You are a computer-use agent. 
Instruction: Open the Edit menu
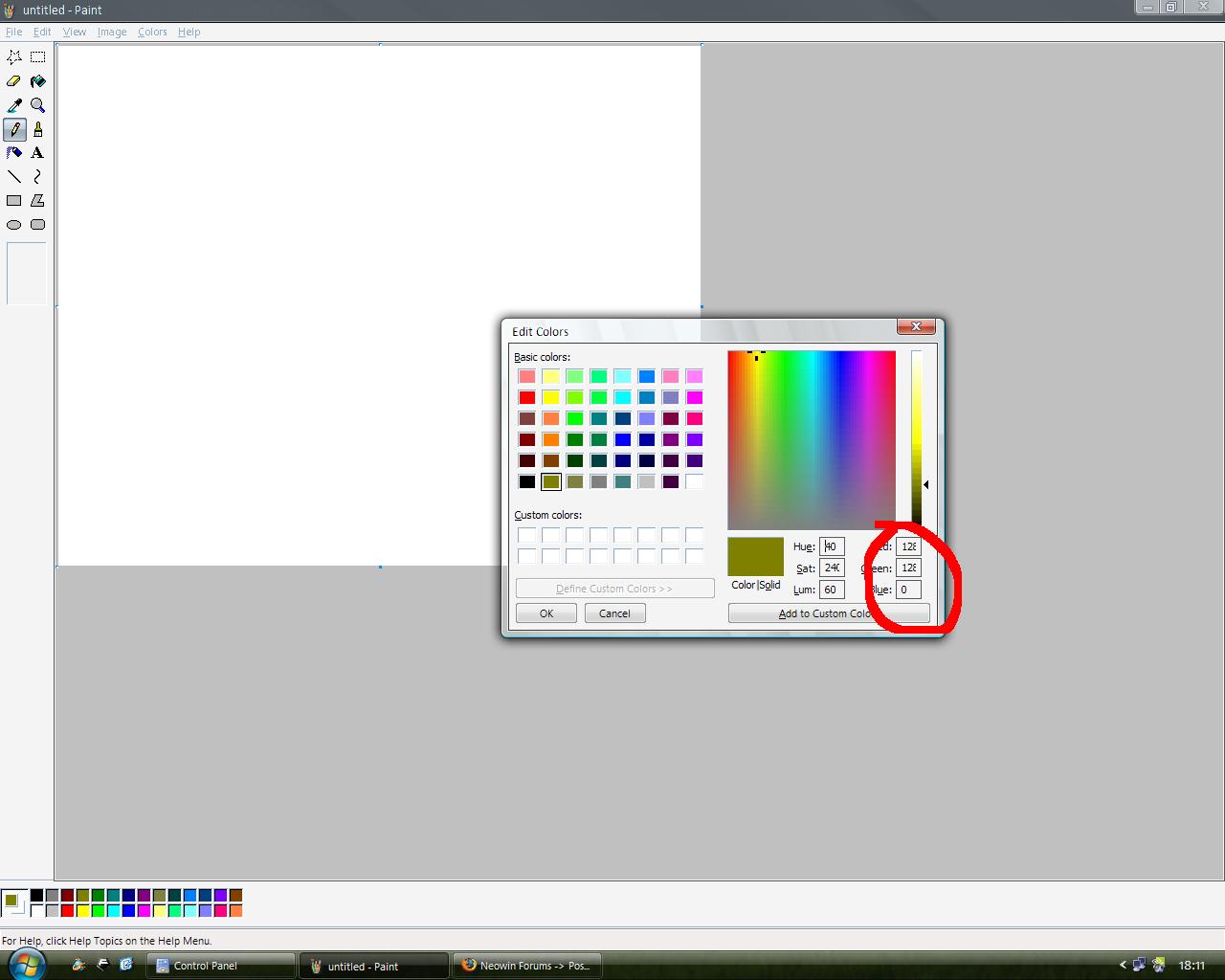42,32
